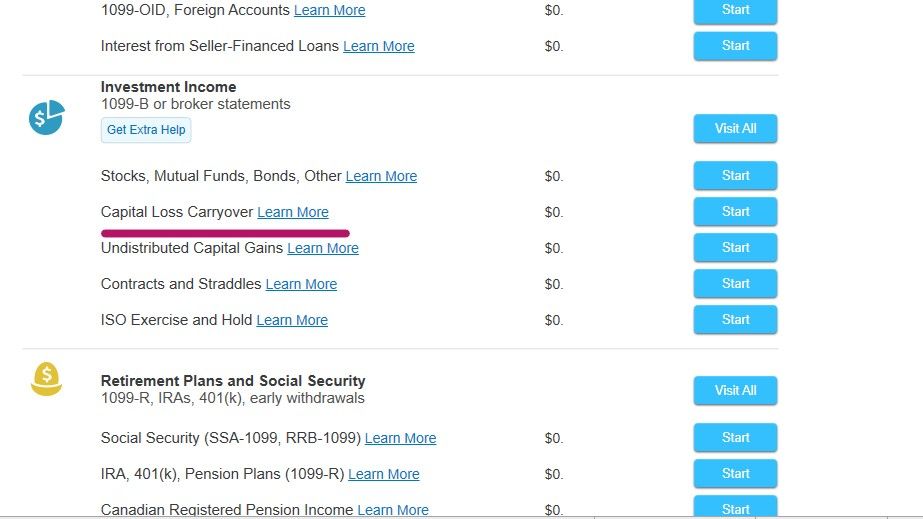This screenshot has width=923, height=519.
Task: Open Learn More for Undistributed Capital Gains
Action: pos(323,248)
